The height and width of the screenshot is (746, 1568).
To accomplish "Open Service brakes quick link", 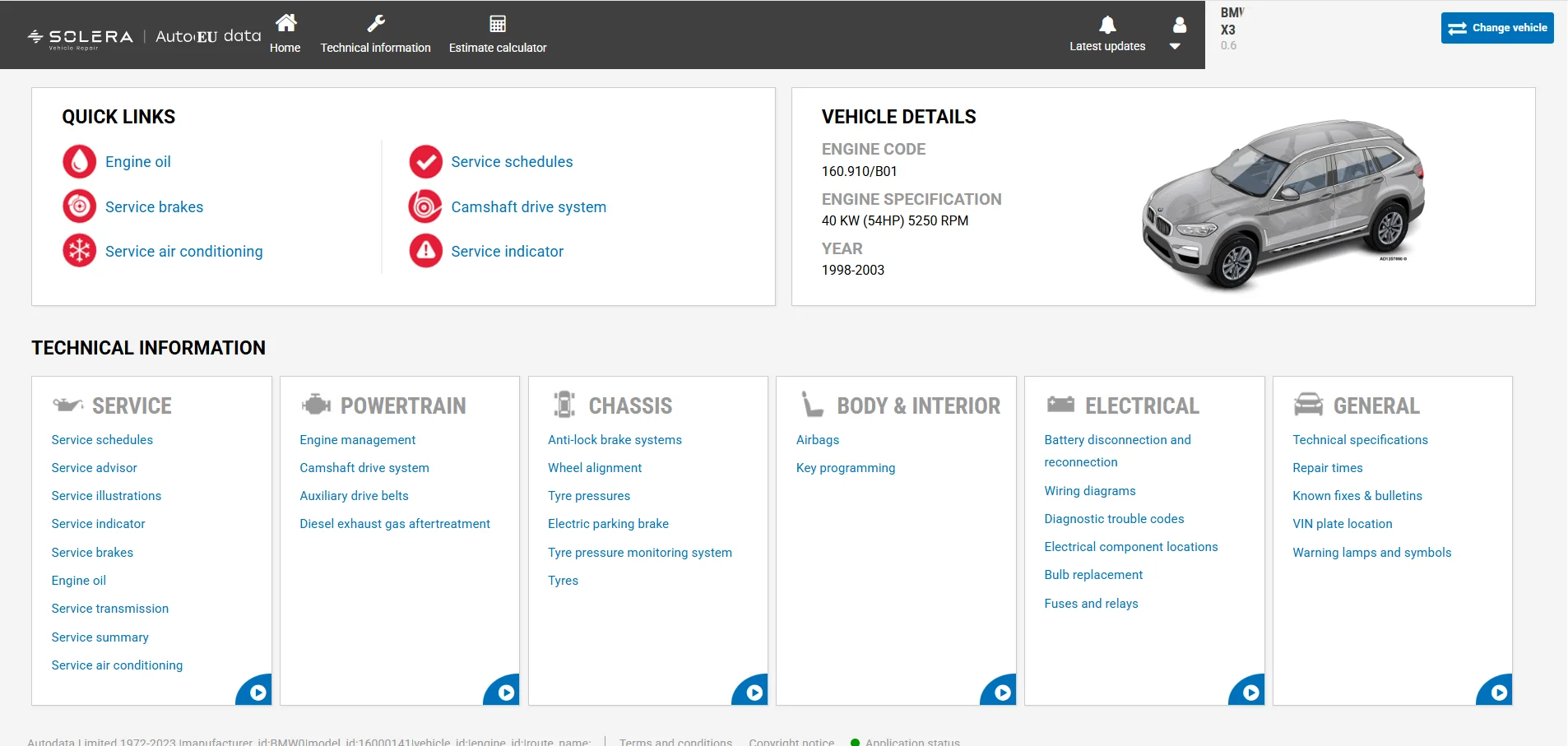I will (x=154, y=207).
